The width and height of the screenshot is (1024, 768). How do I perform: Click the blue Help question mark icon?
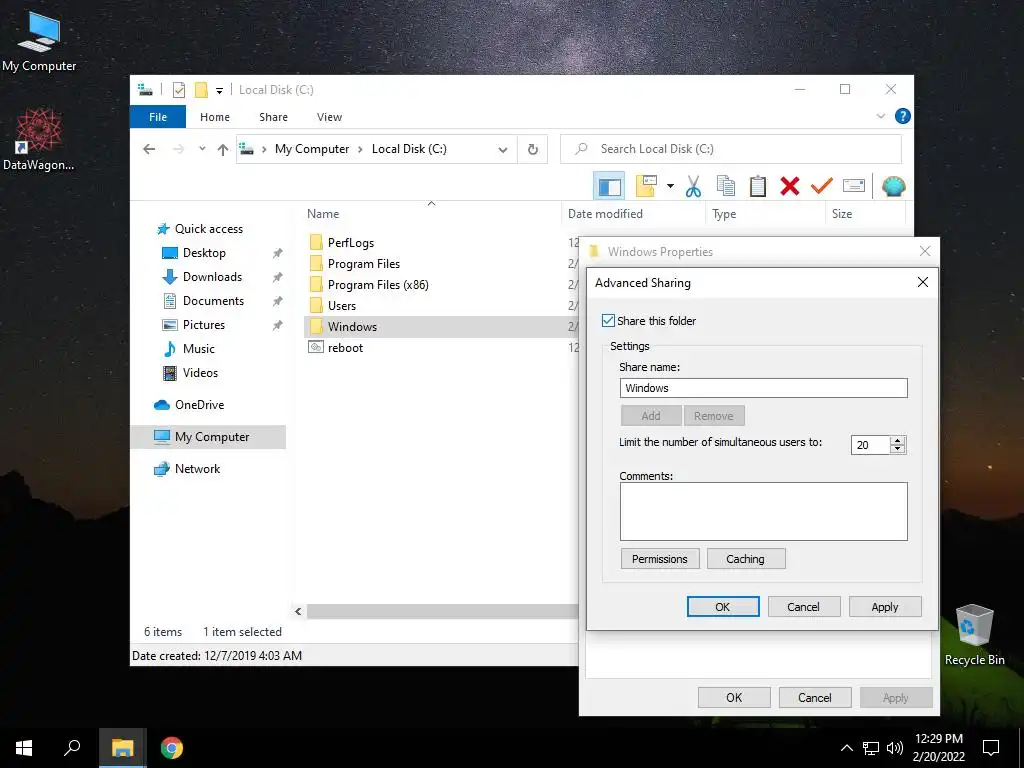903,116
